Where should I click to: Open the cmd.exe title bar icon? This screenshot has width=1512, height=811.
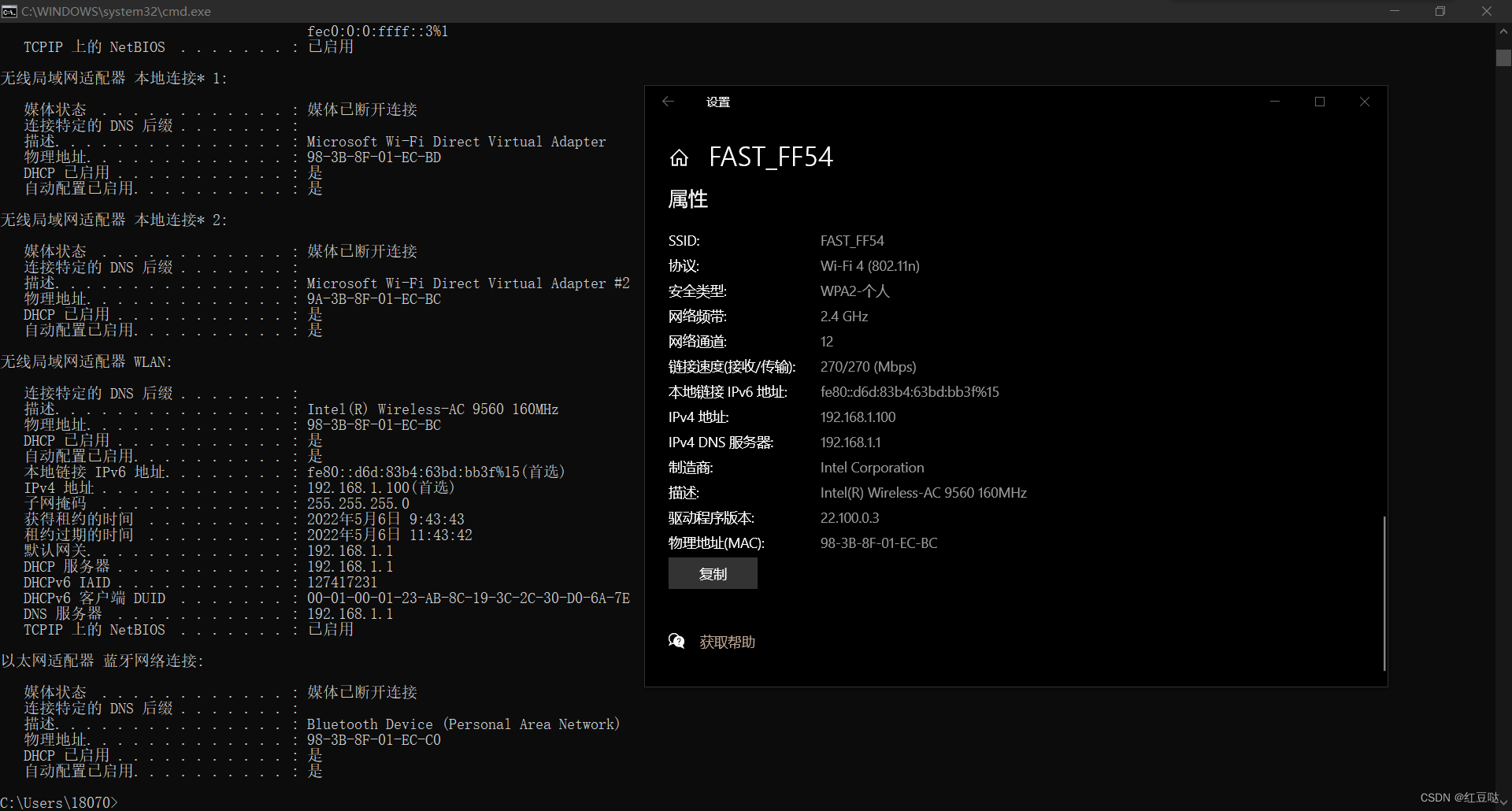(x=9, y=11)
